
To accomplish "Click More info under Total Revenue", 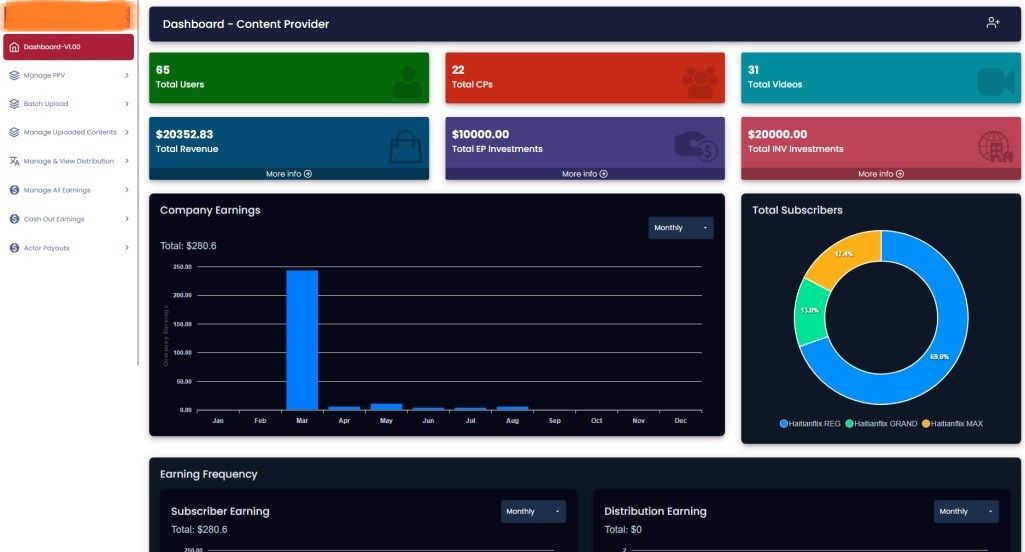I will tap(289, 174).
